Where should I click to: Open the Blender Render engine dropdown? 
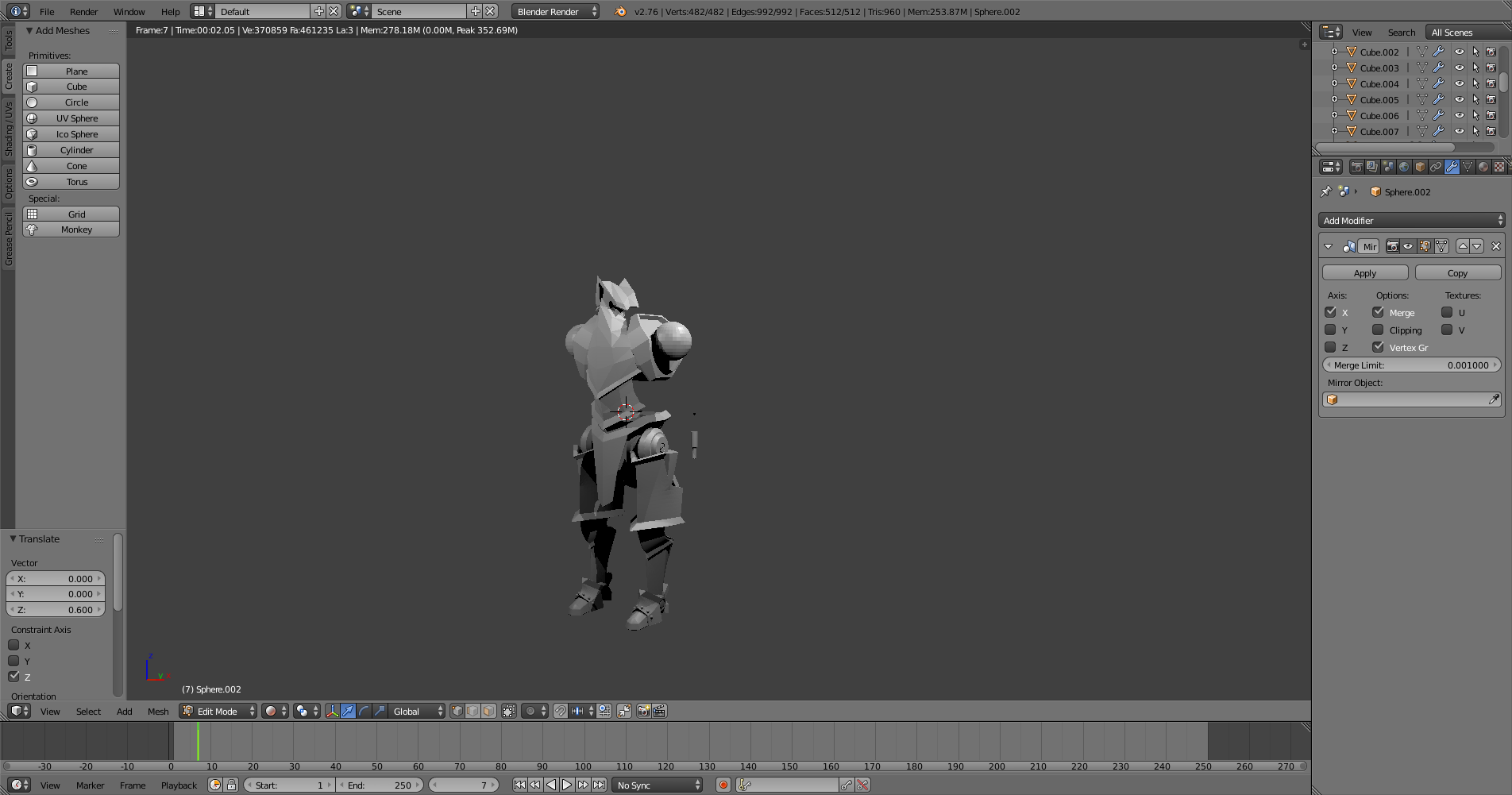tap(556, 12)
